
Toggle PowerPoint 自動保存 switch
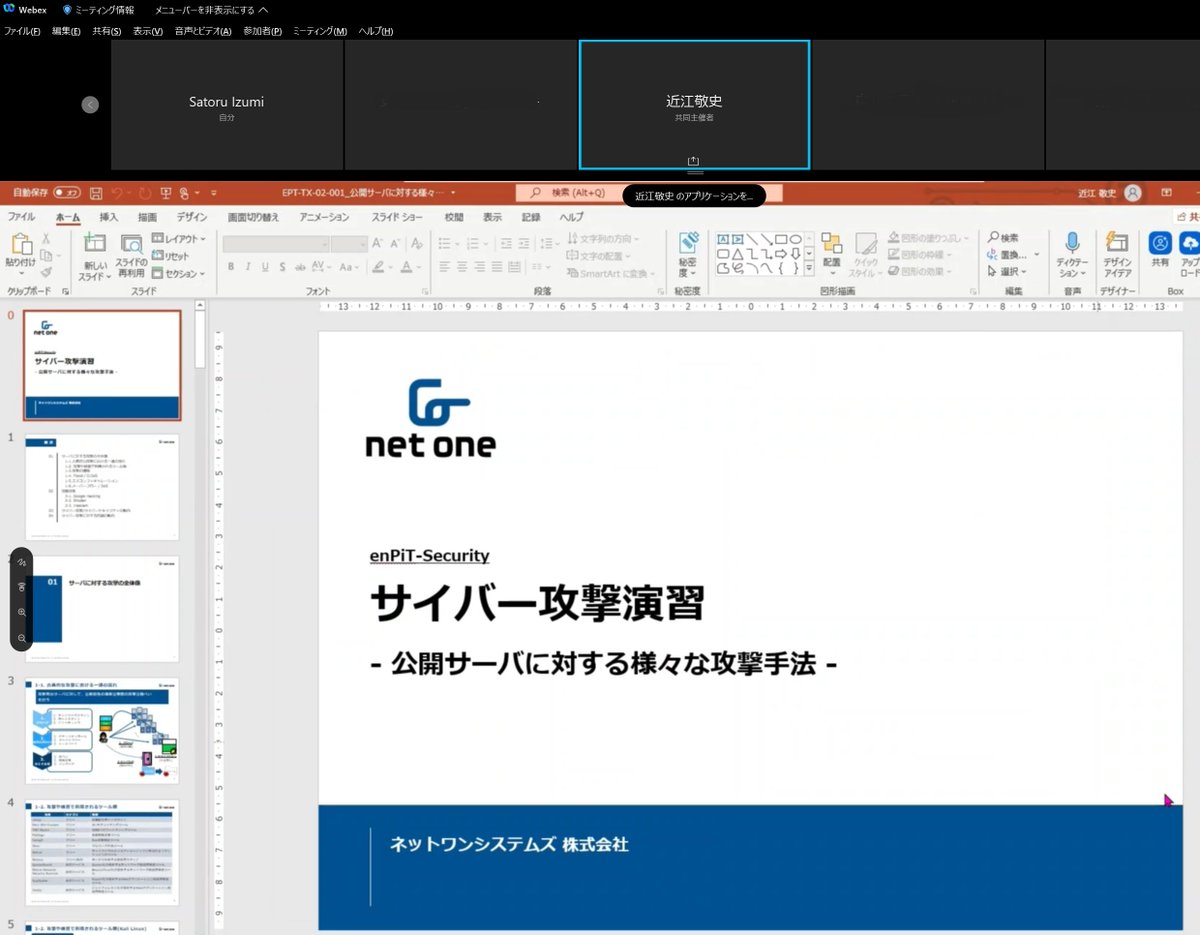pos(67,192)
